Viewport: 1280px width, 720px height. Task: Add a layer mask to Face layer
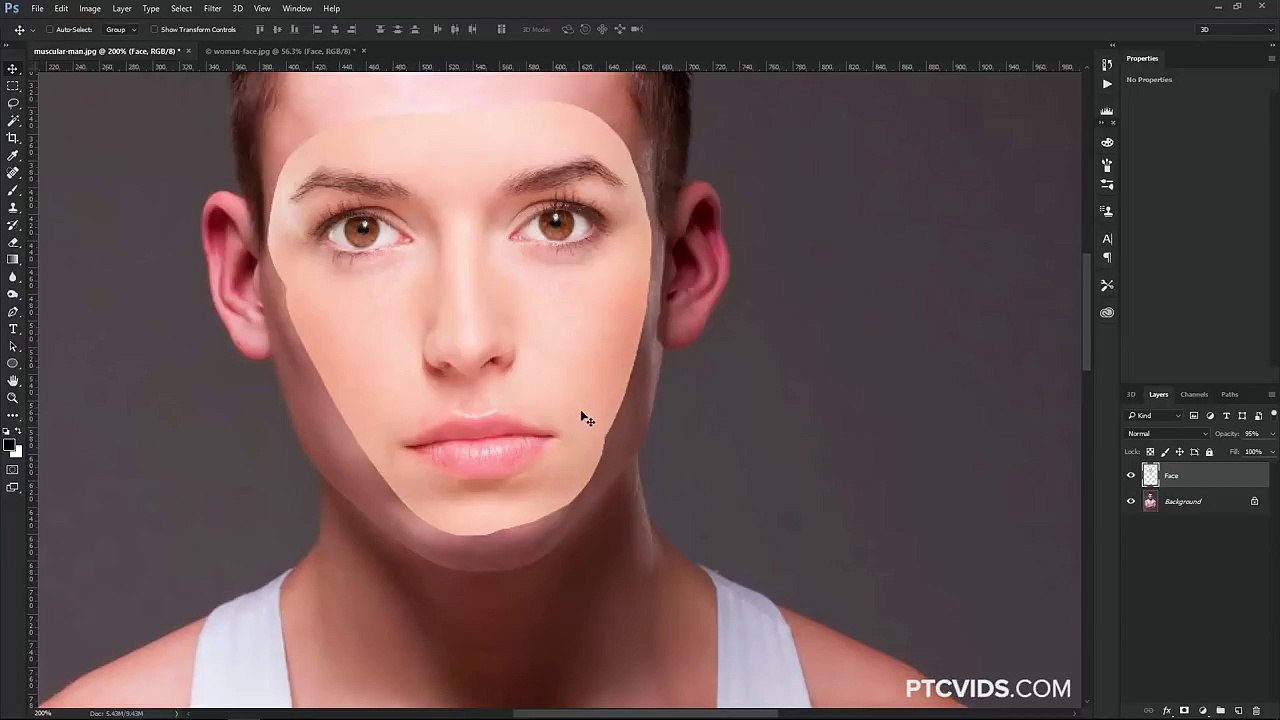click(x=1184, y=711)
